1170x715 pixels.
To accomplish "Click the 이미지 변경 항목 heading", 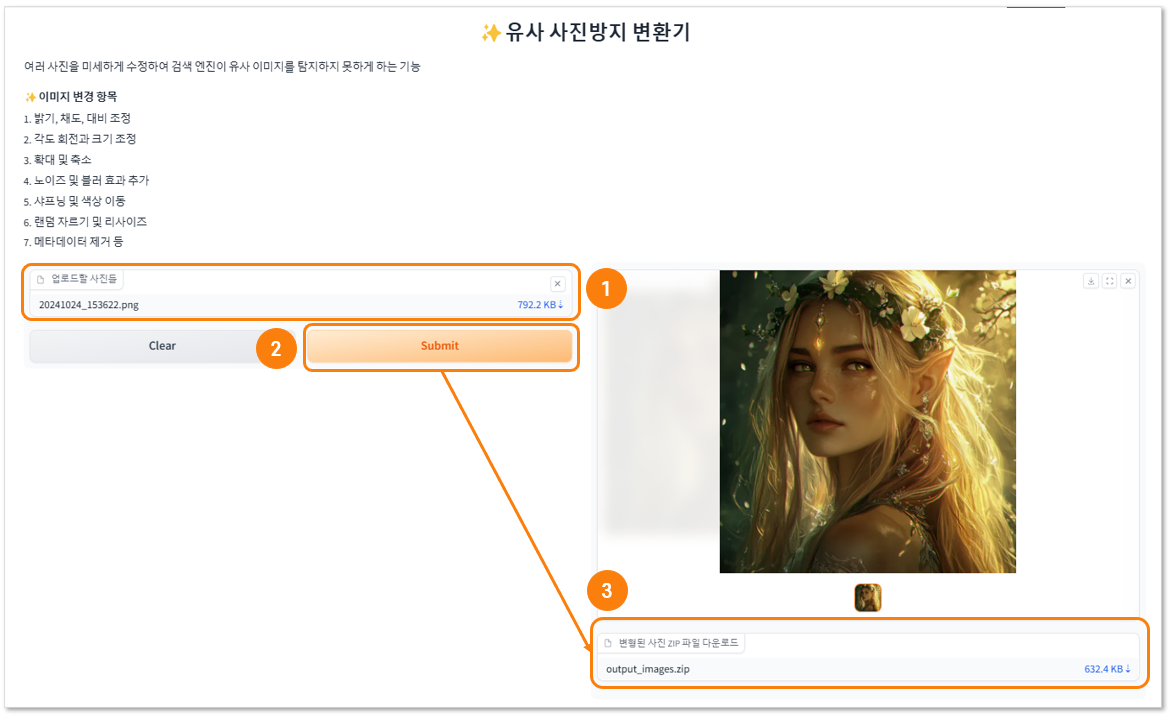I will pos(78,97).
